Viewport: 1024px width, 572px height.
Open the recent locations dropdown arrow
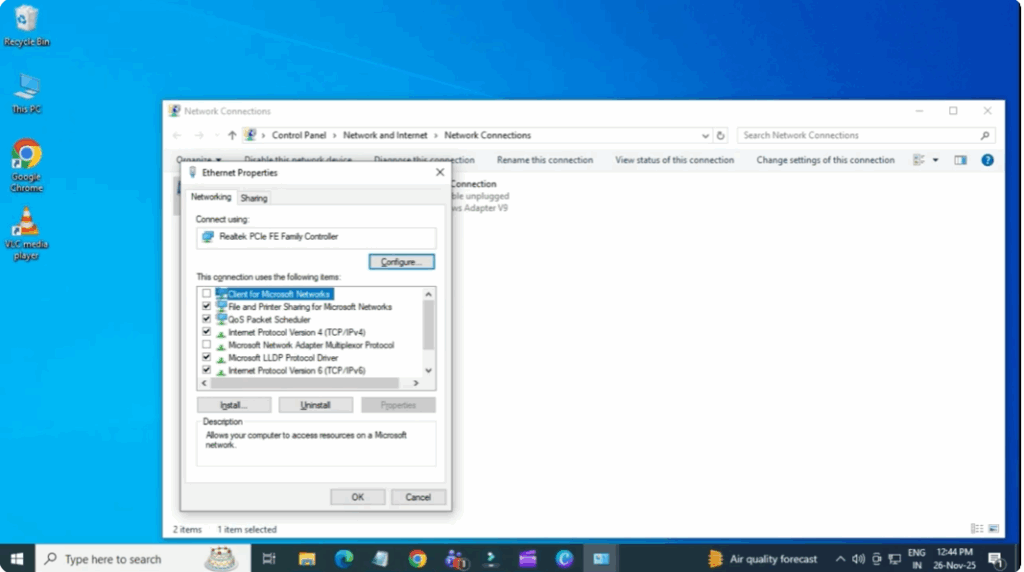pyautogui.click(x=216, y=135)
